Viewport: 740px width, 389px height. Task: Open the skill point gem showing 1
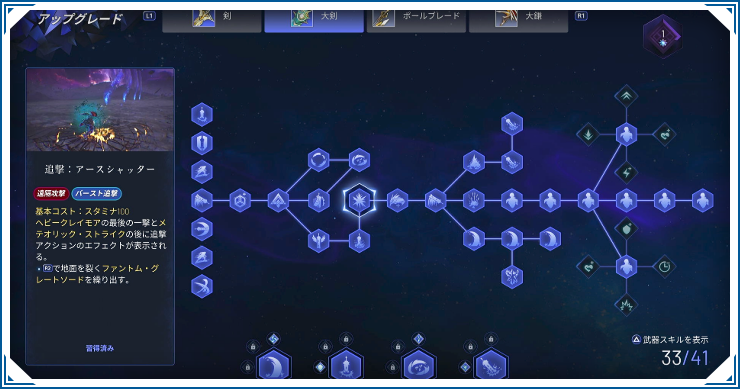663,36
